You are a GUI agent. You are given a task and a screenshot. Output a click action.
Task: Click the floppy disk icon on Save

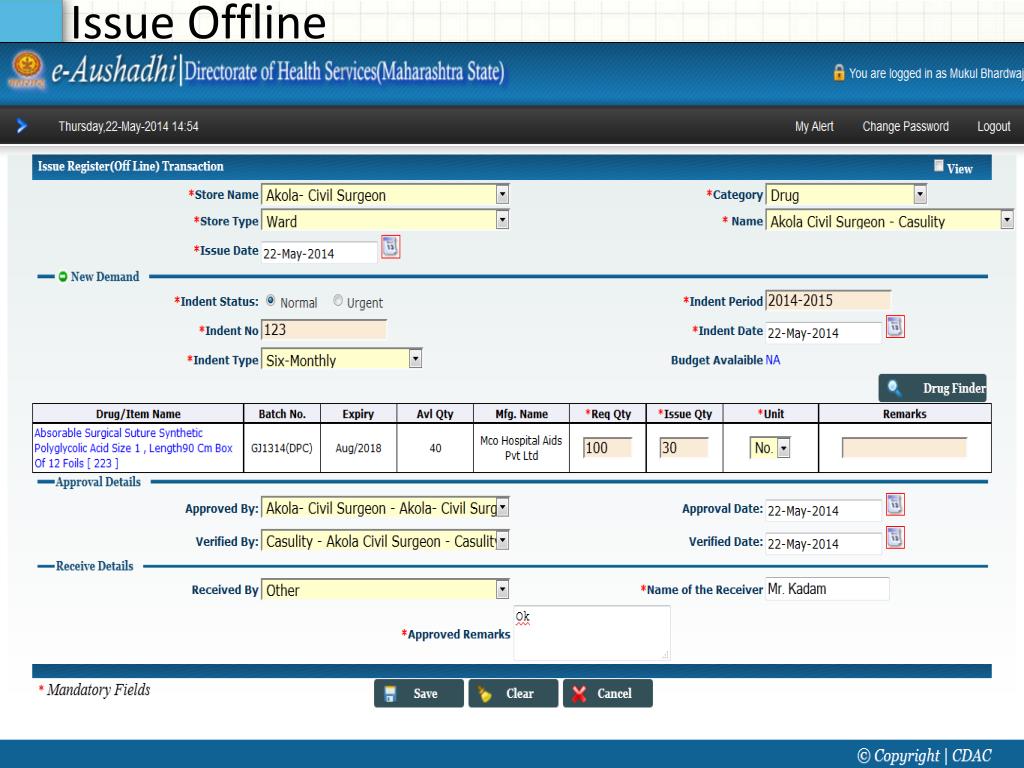click(x=390, y=694)
